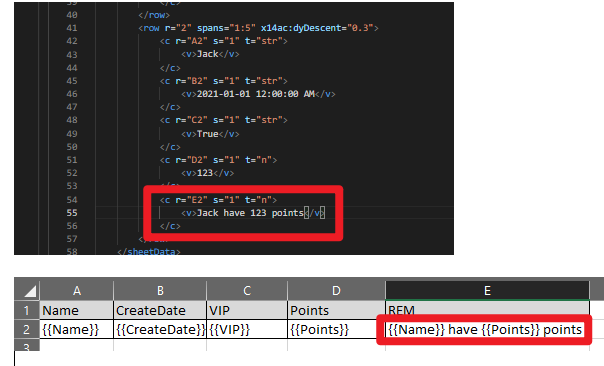
Task: Click the closing sheetData tag
Action: tap(149, 252)
